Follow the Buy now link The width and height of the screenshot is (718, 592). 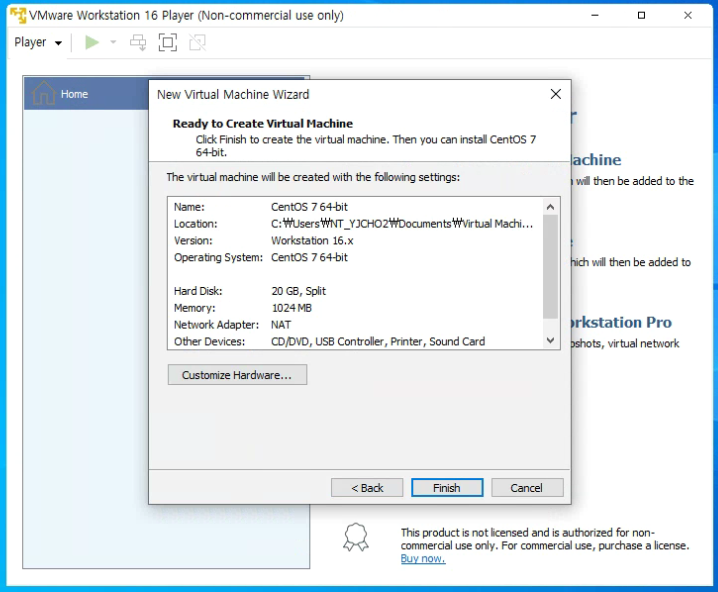(423, 559)
